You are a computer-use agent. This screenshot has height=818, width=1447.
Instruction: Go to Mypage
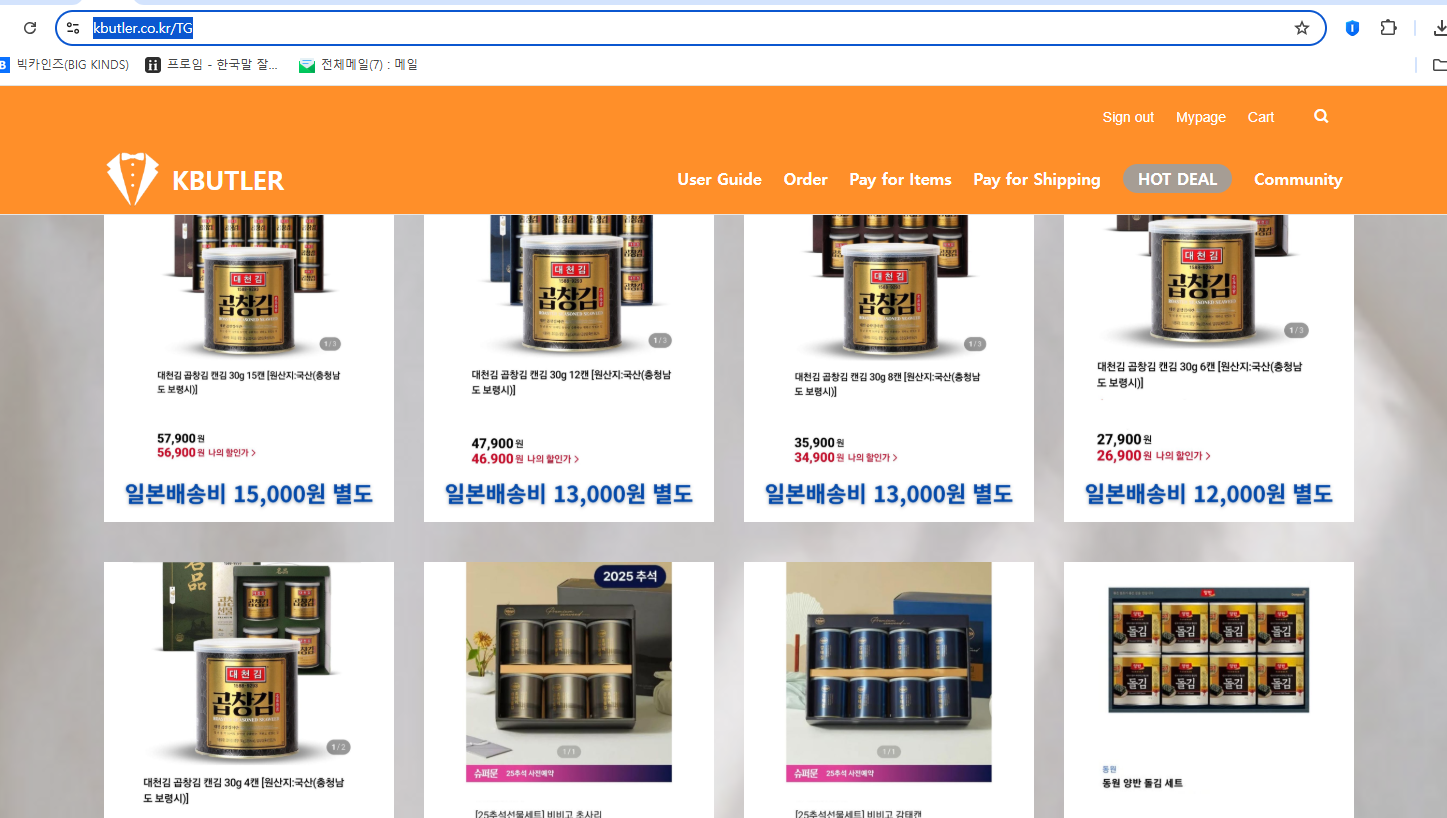[x=1201, y=117]
